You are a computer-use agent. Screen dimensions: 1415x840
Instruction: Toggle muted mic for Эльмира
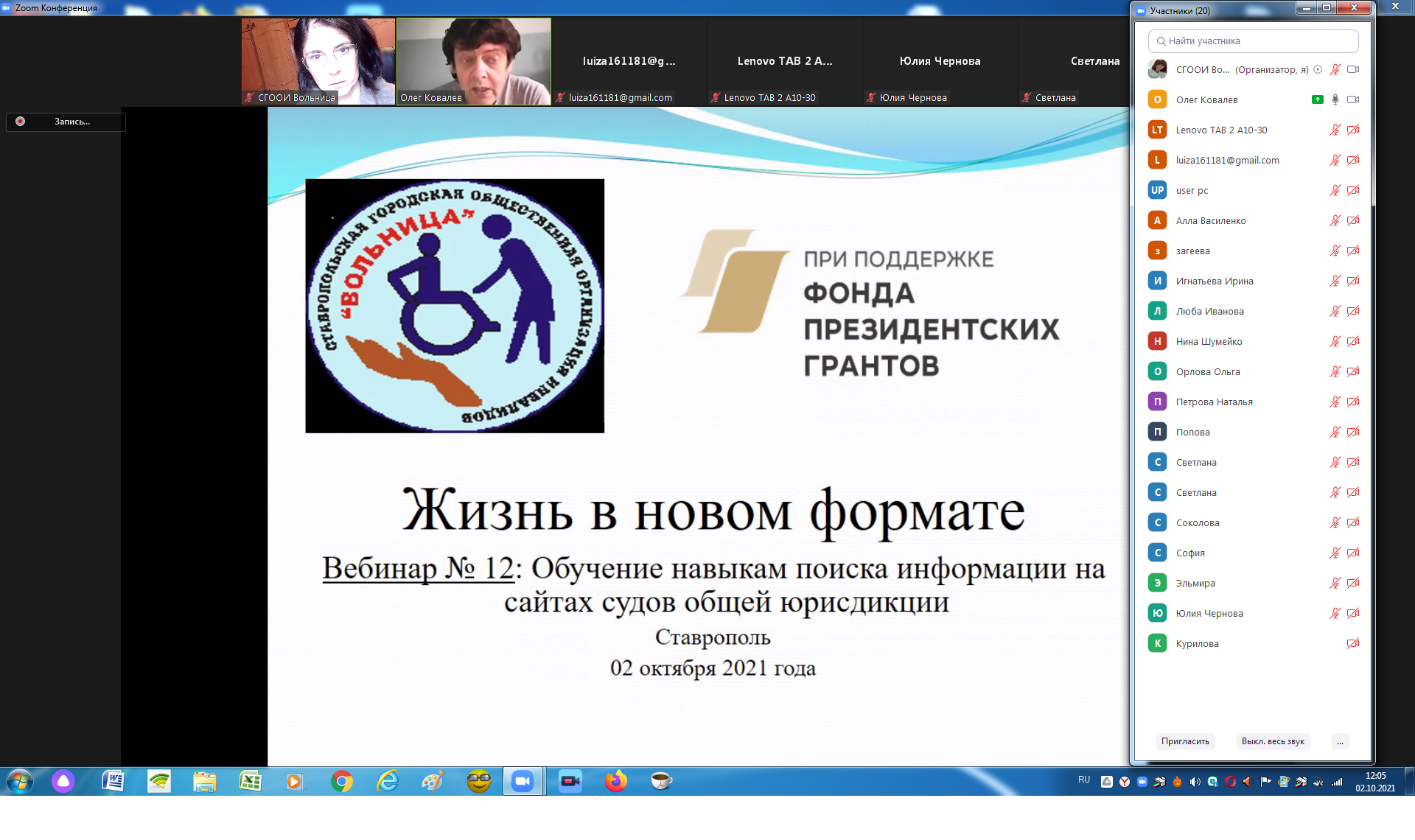pos(1335,583)
